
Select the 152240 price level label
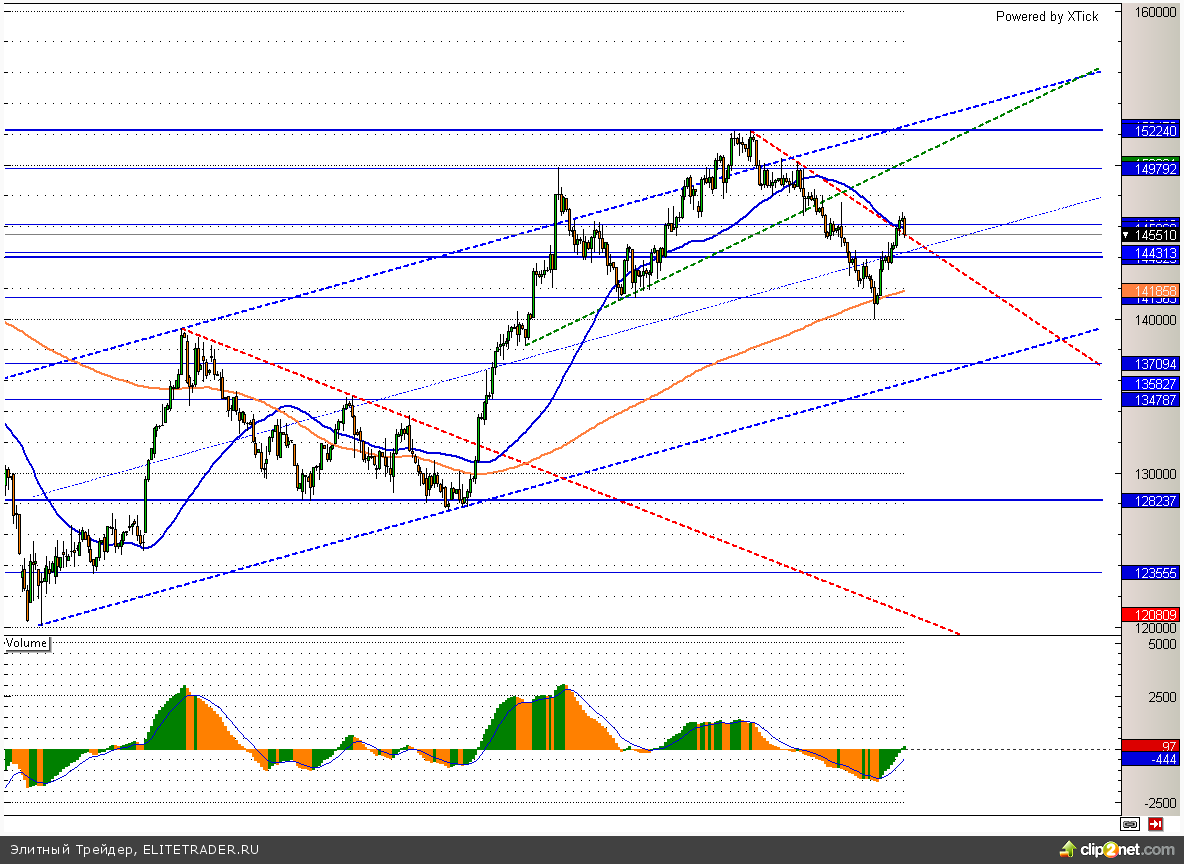[1154, 131]
